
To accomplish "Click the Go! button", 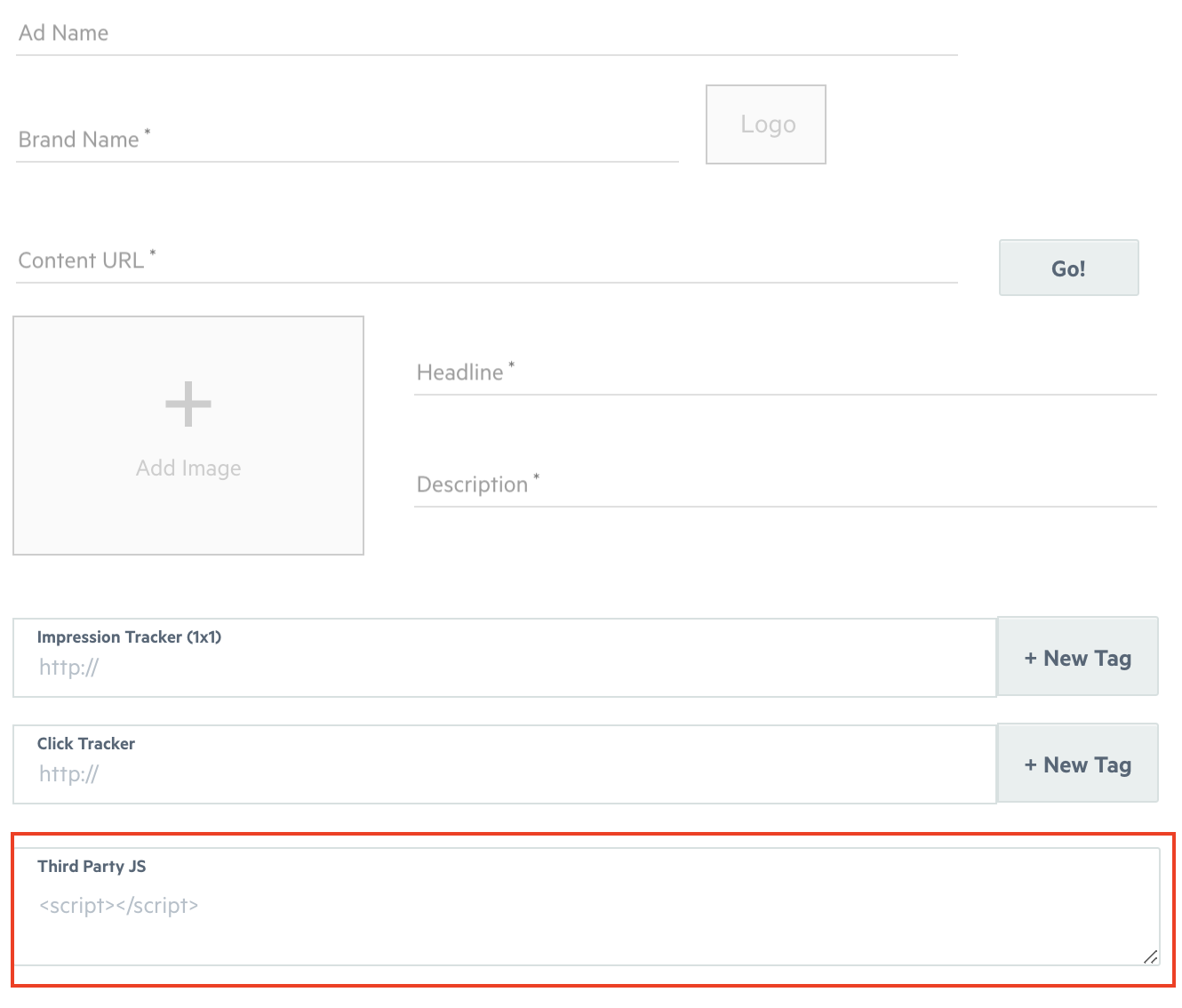I will pos(1068,268).
